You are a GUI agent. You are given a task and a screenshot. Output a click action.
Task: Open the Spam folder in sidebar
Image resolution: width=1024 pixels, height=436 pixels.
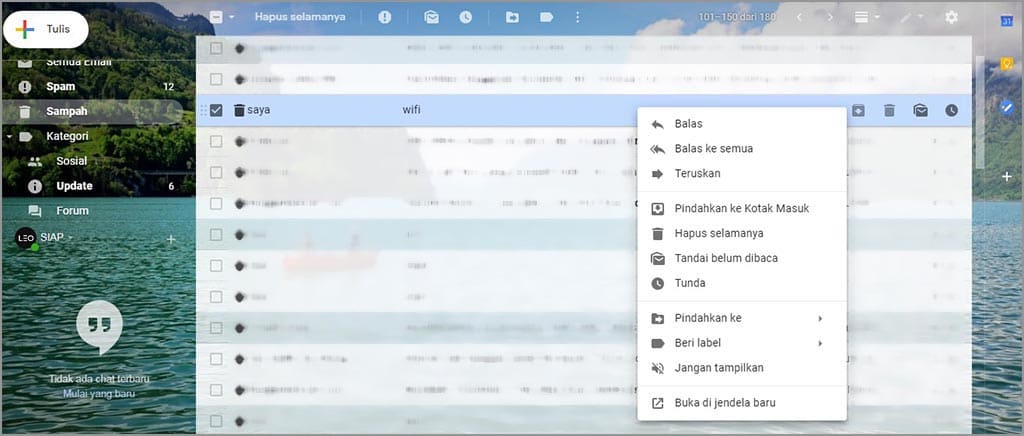[60, 87]
